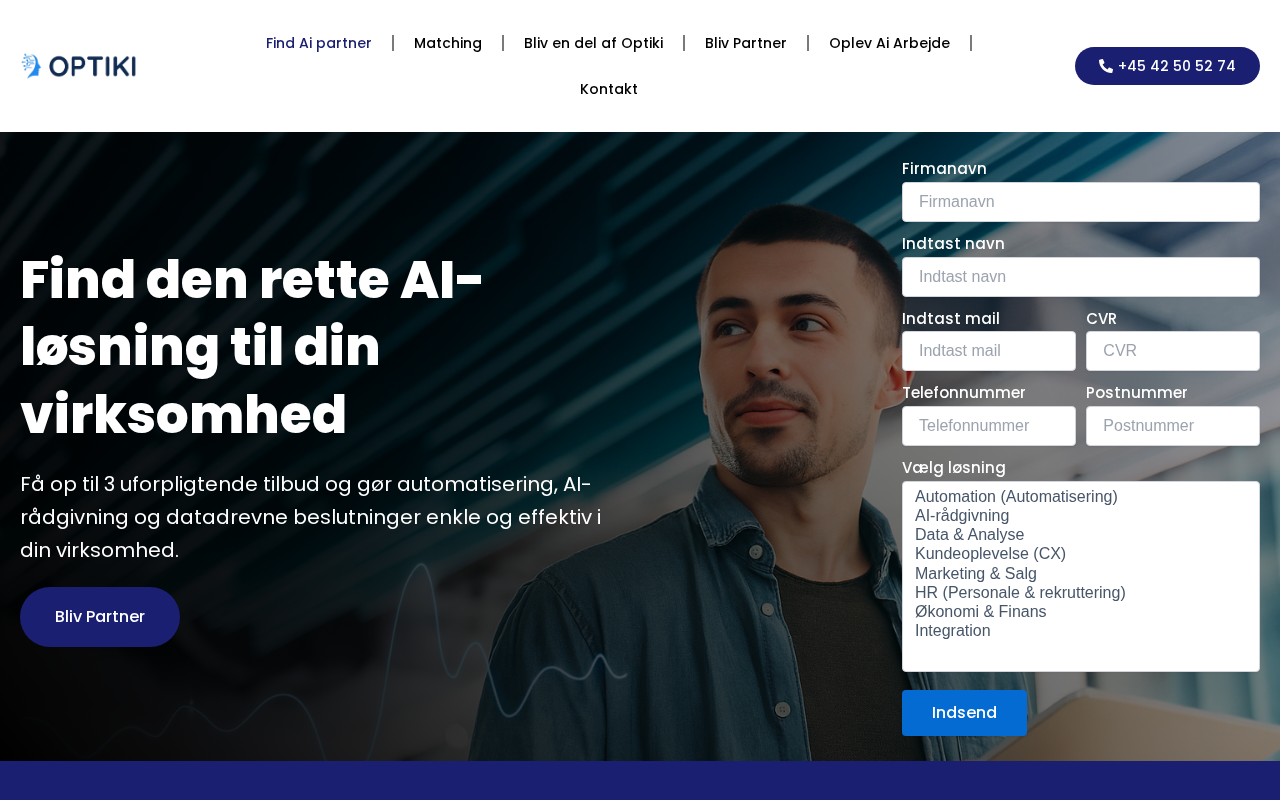Select Automation (Automatisering) in solution list

[x=1016, y=497]
